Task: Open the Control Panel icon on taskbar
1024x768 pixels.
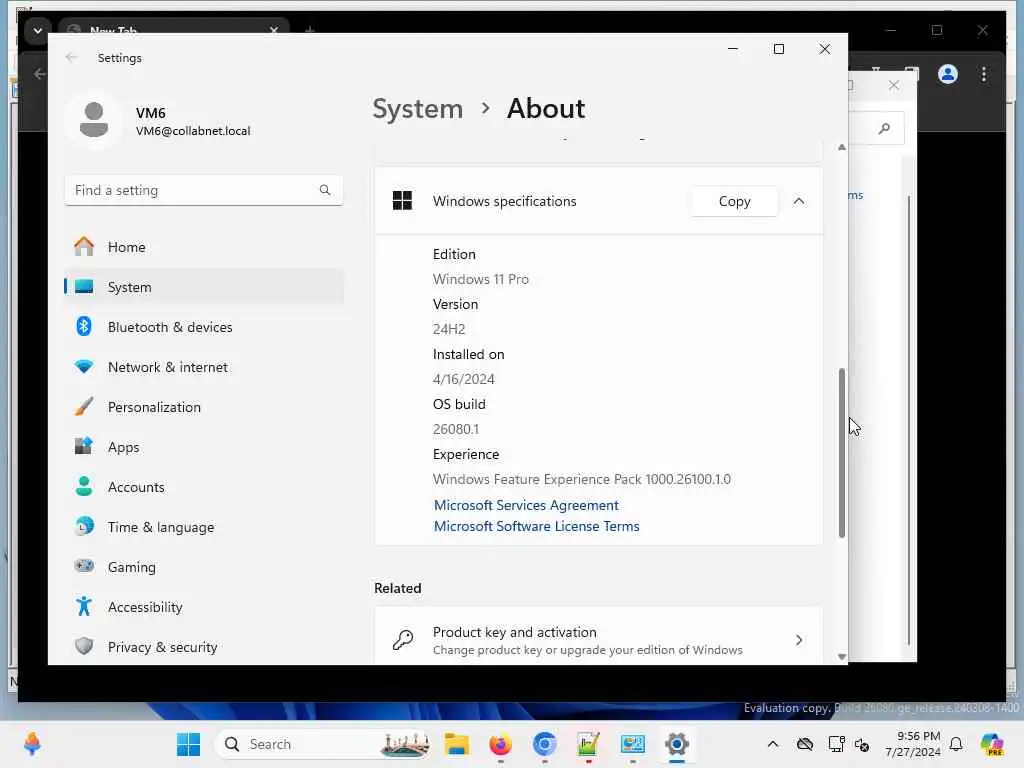Action: [633, 744]
